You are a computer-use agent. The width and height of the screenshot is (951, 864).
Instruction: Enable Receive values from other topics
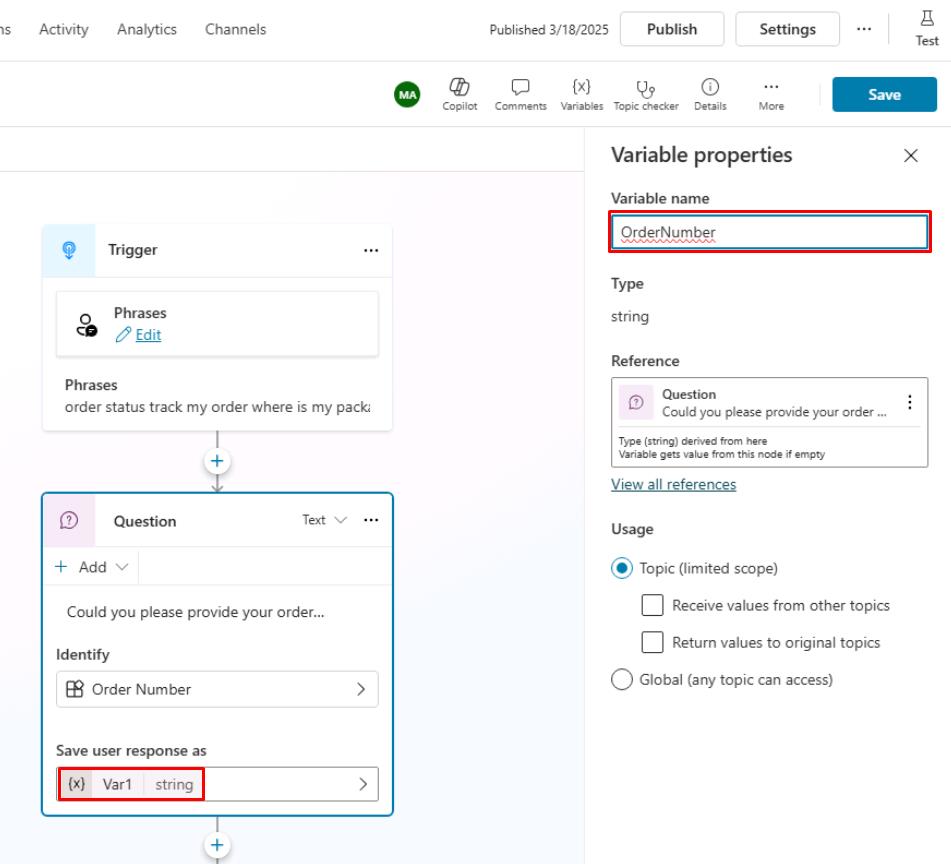(652, 605)
